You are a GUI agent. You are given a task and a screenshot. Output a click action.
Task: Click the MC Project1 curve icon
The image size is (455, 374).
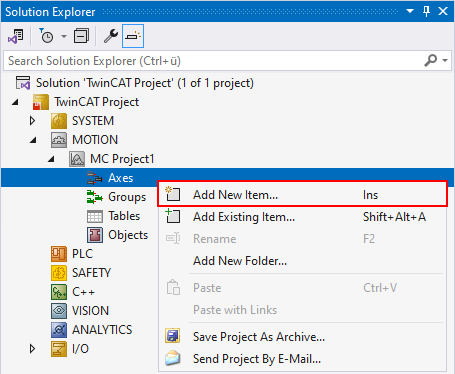point(77,159)
